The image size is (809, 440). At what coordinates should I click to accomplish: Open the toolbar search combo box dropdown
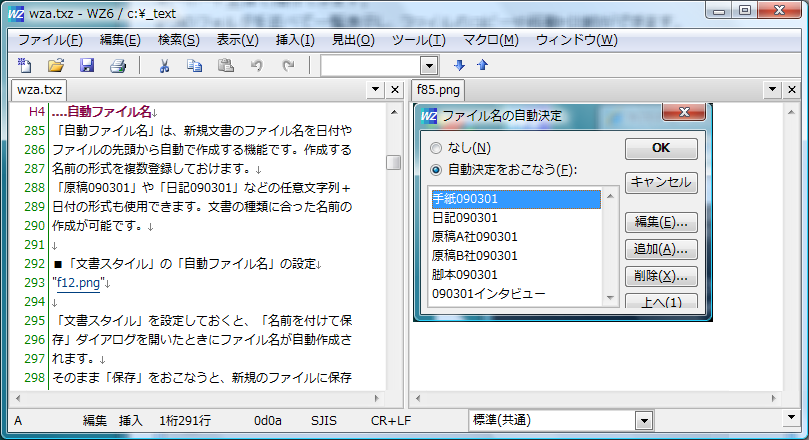click(x=429, y=66)
